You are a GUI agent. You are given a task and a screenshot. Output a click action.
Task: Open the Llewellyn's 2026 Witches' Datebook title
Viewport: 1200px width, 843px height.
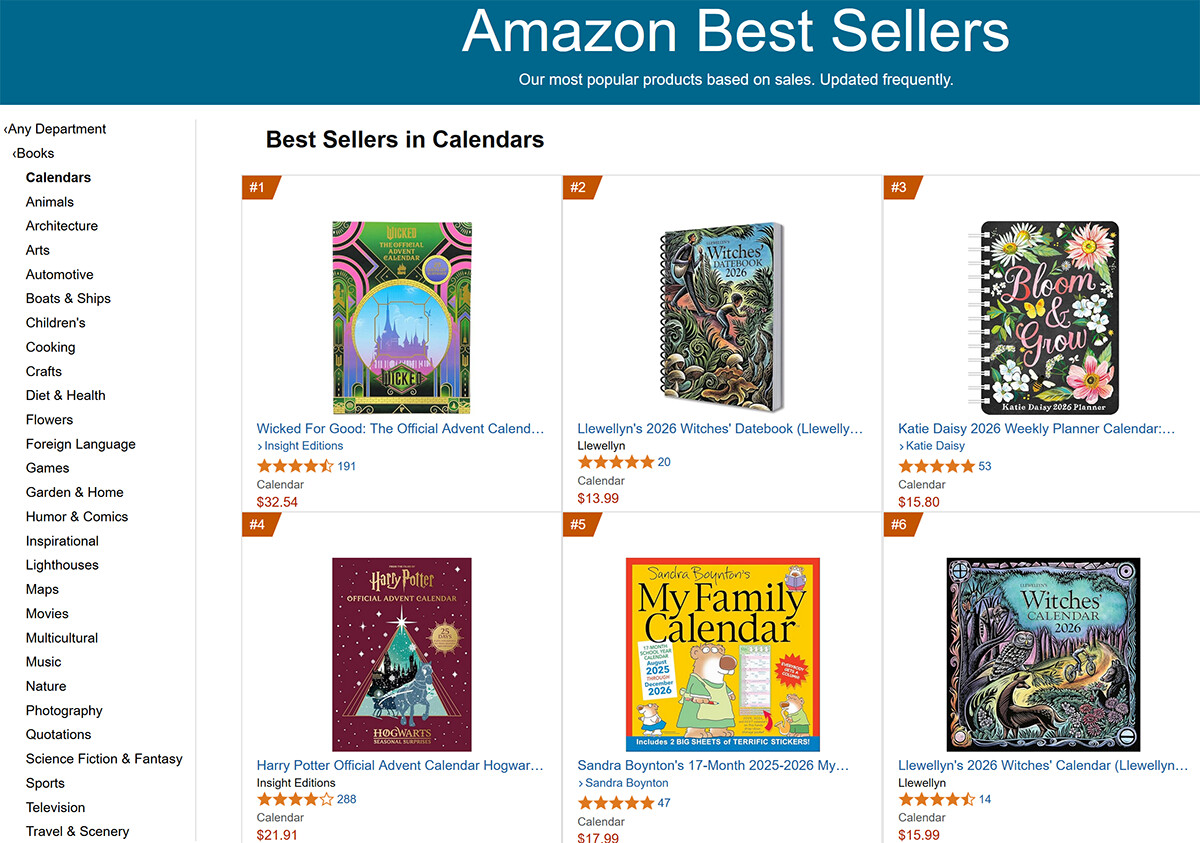click(721, 428)
